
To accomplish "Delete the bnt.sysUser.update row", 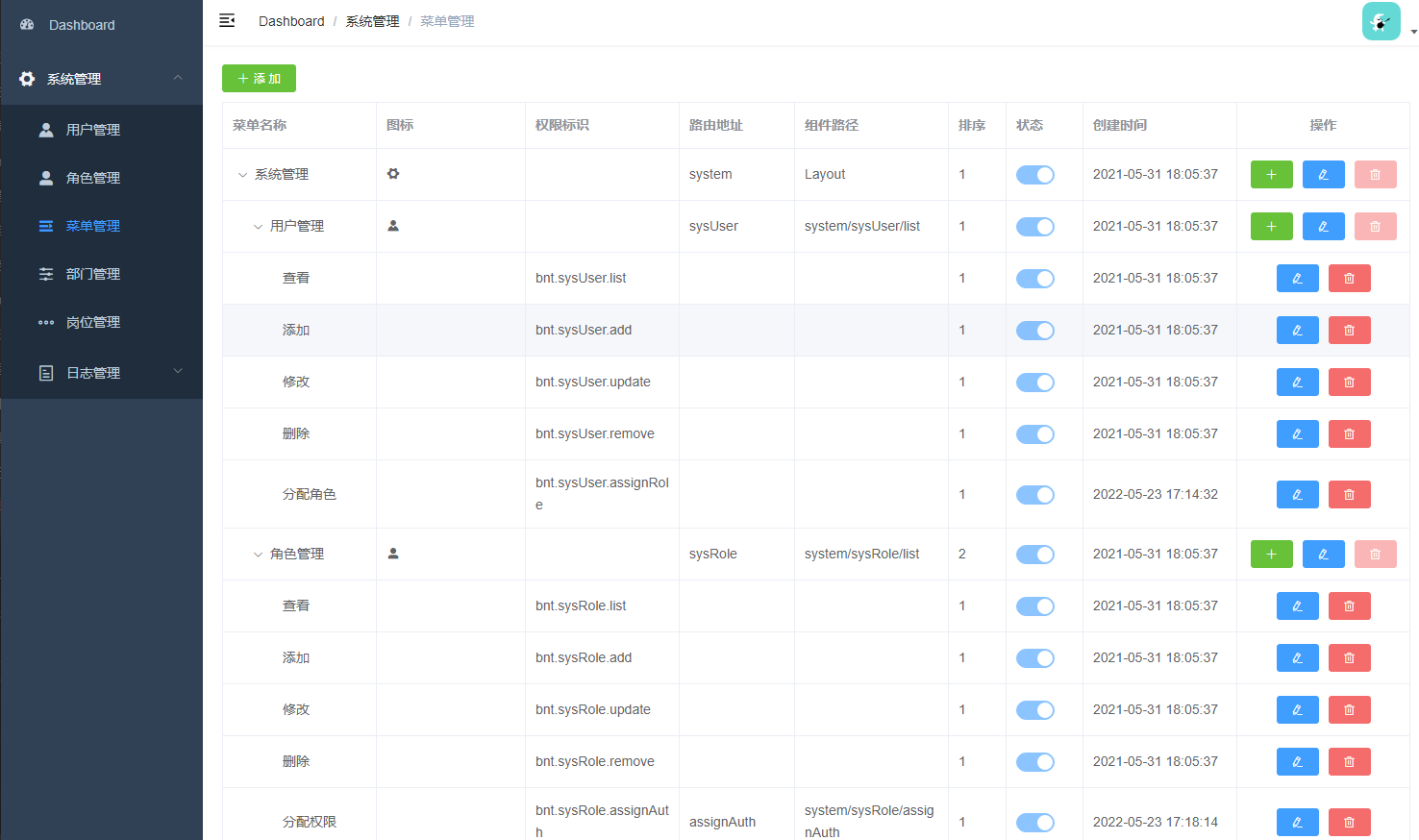I will (x=1349, y=383).
